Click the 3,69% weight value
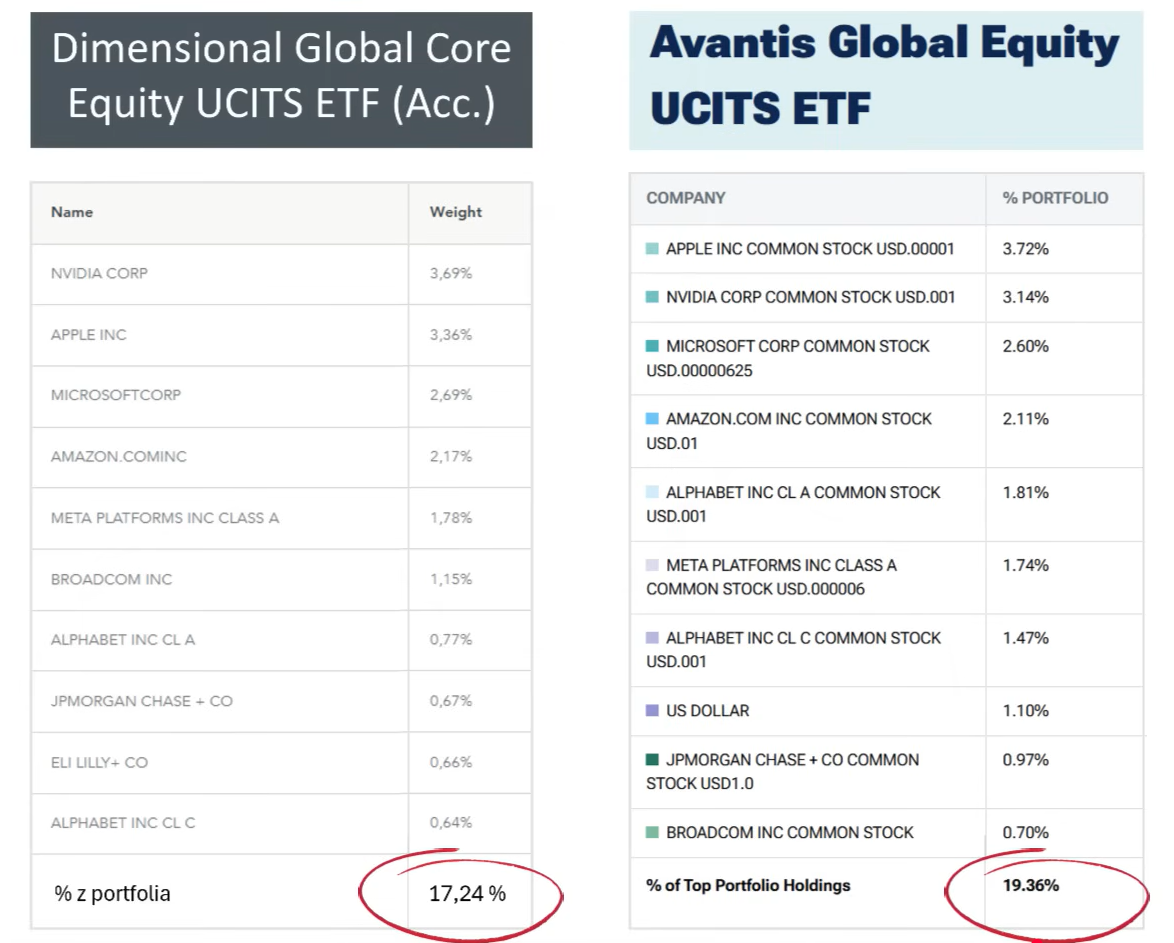The height and width of the screenshot is (943, 1174). [x=451, y=273]
